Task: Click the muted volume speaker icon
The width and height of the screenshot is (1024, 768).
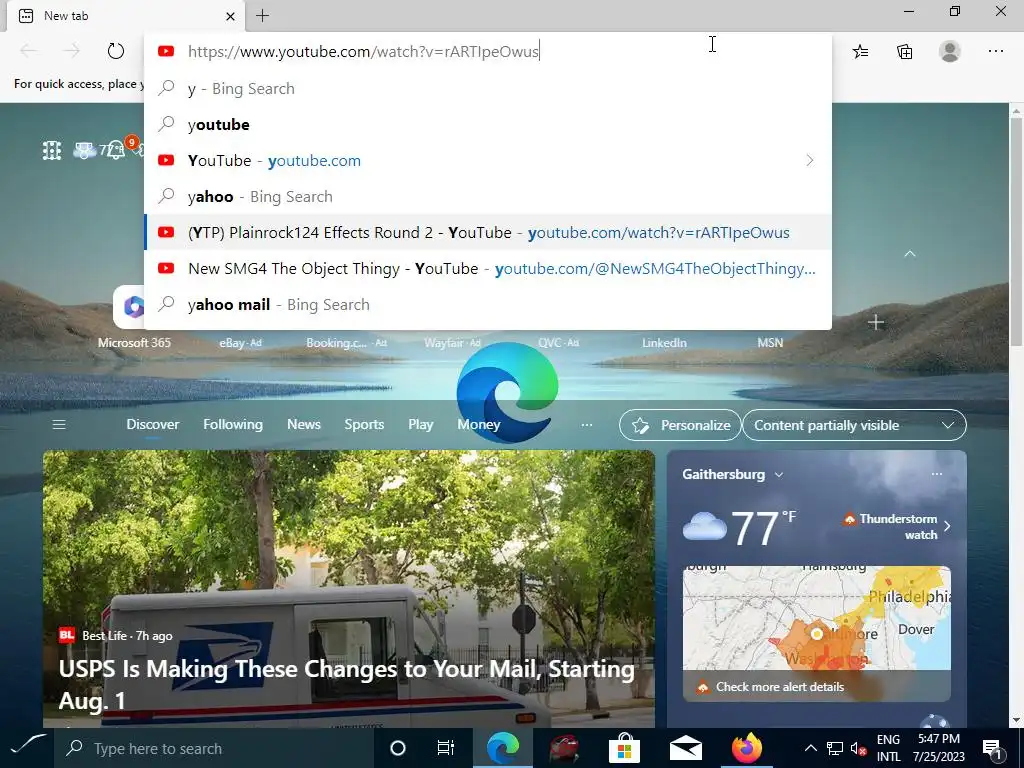Action: coord(858,749)
